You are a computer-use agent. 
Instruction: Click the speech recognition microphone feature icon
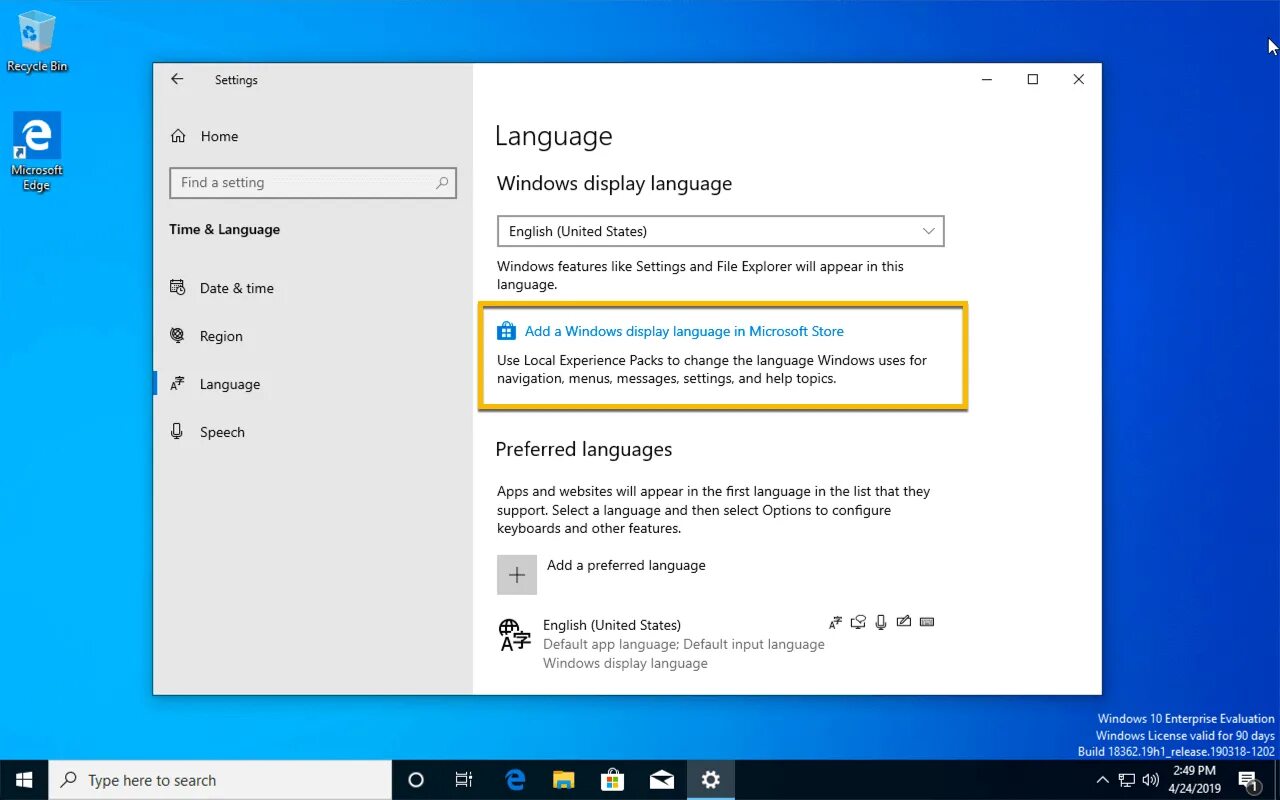coord(881,622)
